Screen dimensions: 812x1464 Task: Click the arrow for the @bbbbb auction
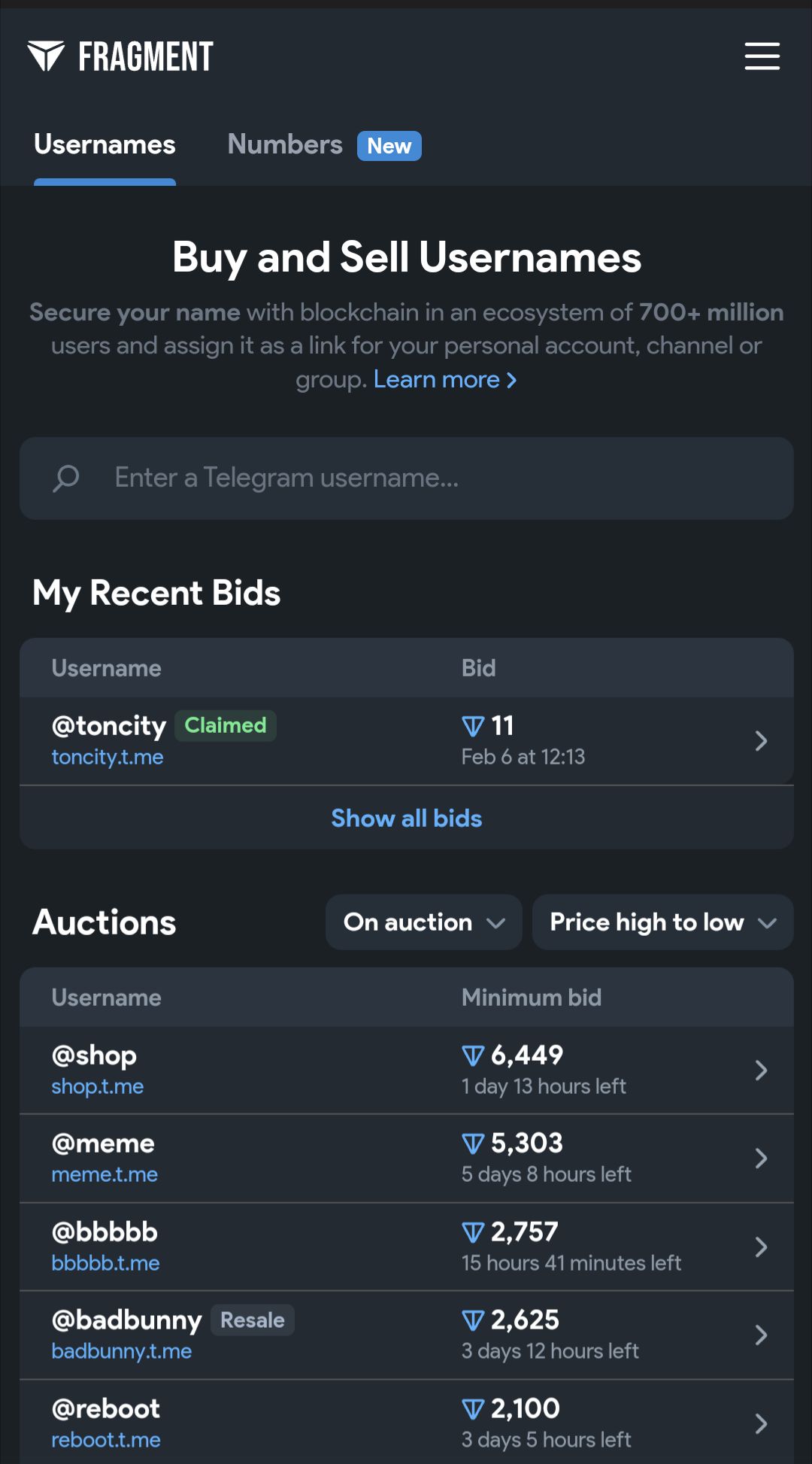click(x=761, y=1247)
